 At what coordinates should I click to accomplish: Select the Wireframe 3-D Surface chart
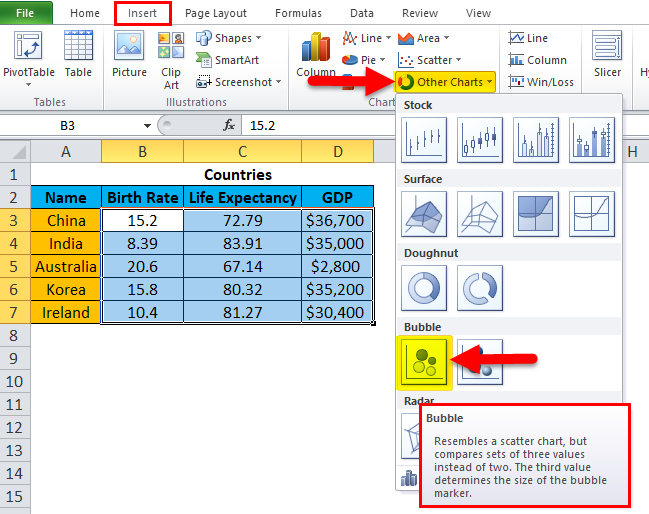(480, 214)
